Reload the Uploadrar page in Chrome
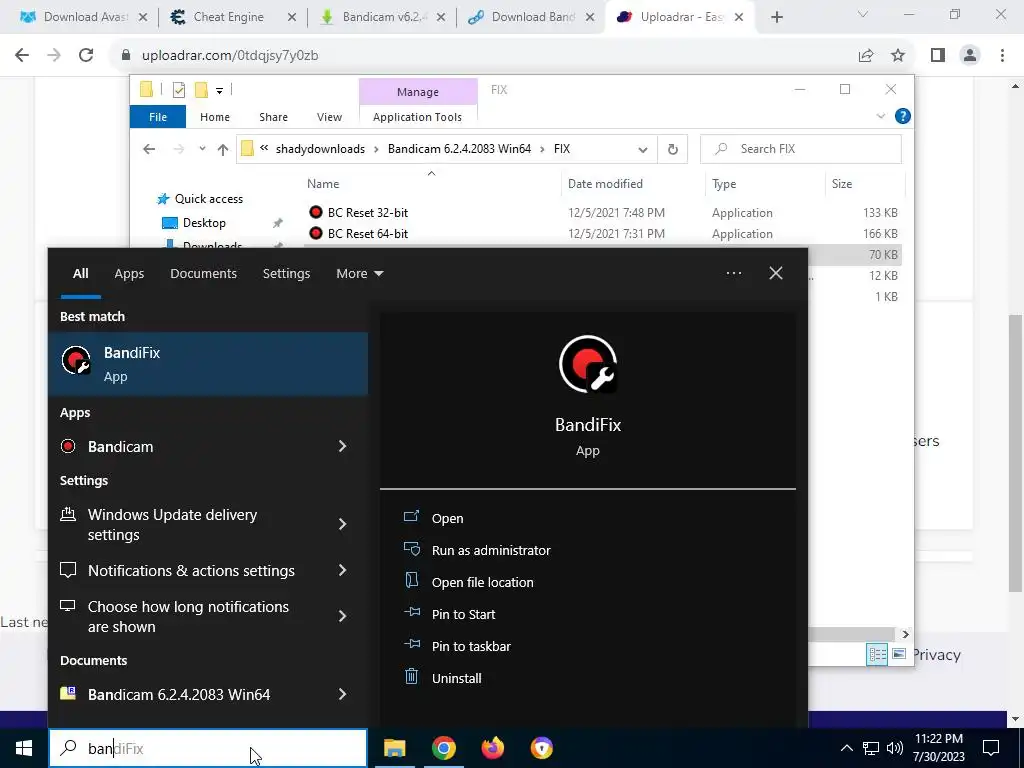The image size is (1024, 768). [86, 56]
